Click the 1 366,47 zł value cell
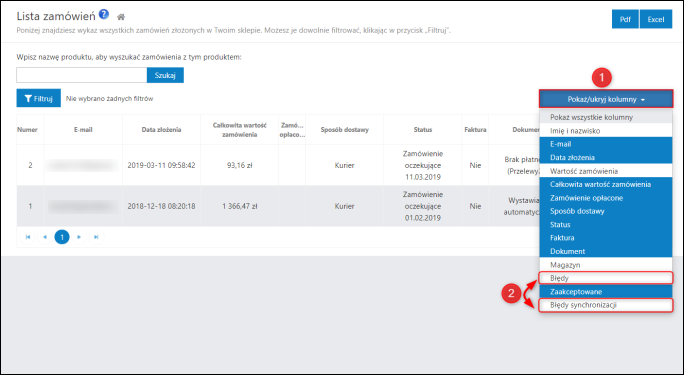684x375 pixels. pos(239,206)
